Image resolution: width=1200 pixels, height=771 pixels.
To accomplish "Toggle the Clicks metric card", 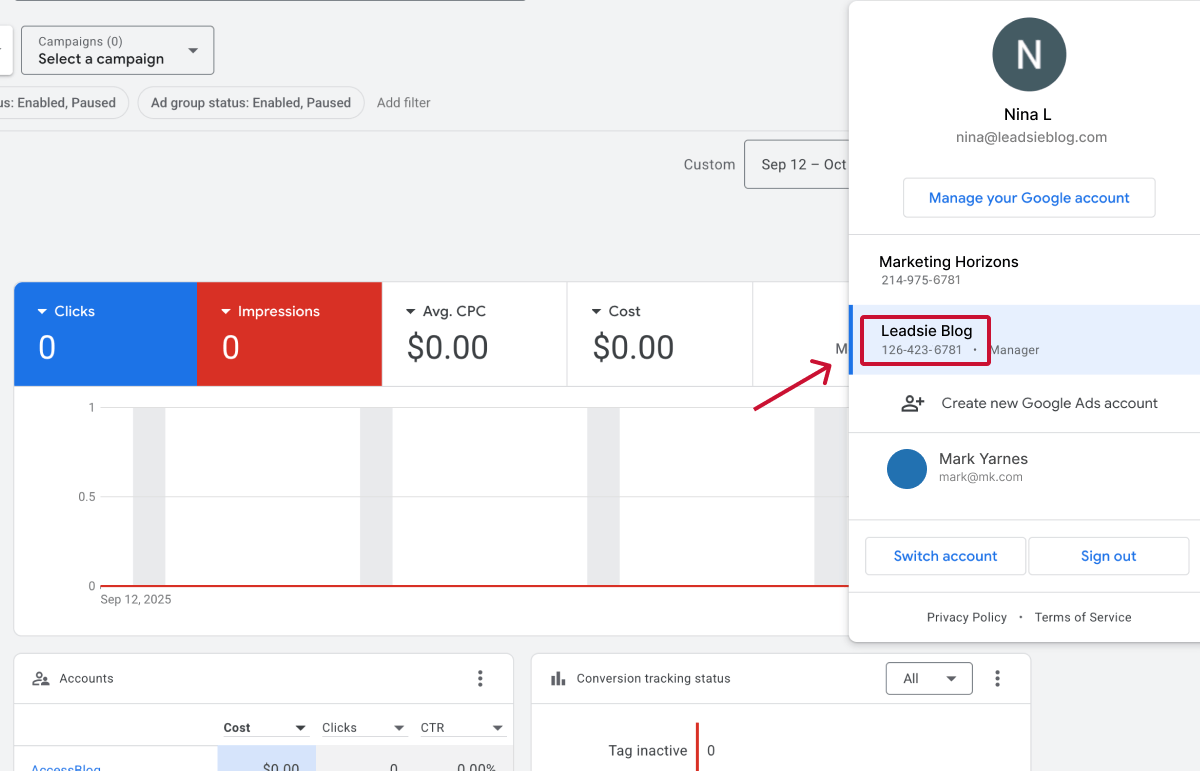I will click(105, 333).
